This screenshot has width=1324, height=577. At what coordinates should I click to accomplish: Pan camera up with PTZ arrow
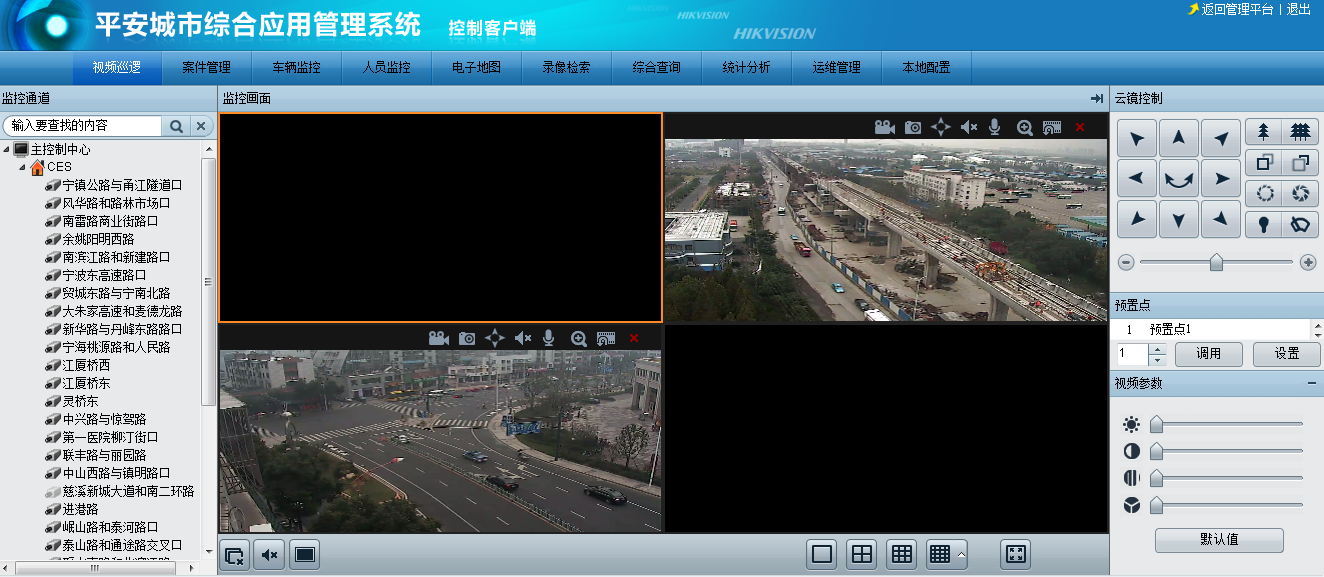(x=1179, y=138)
